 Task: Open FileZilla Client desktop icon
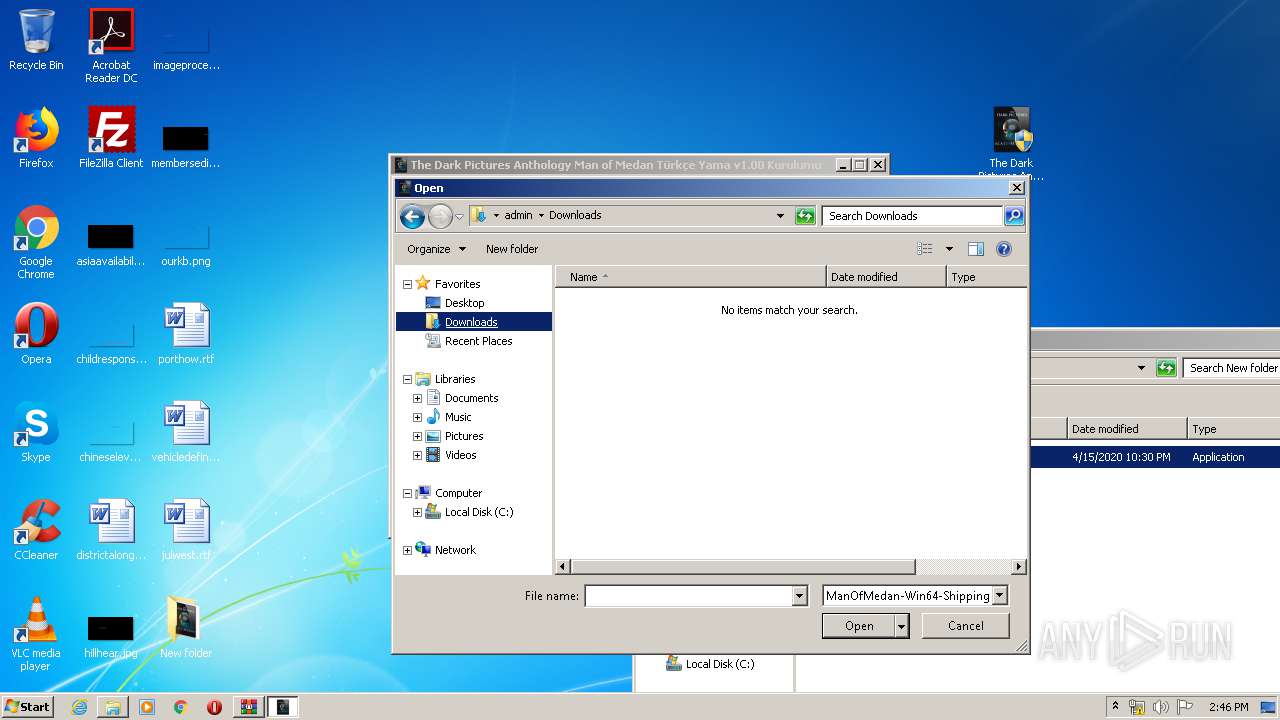pos(111,138)
